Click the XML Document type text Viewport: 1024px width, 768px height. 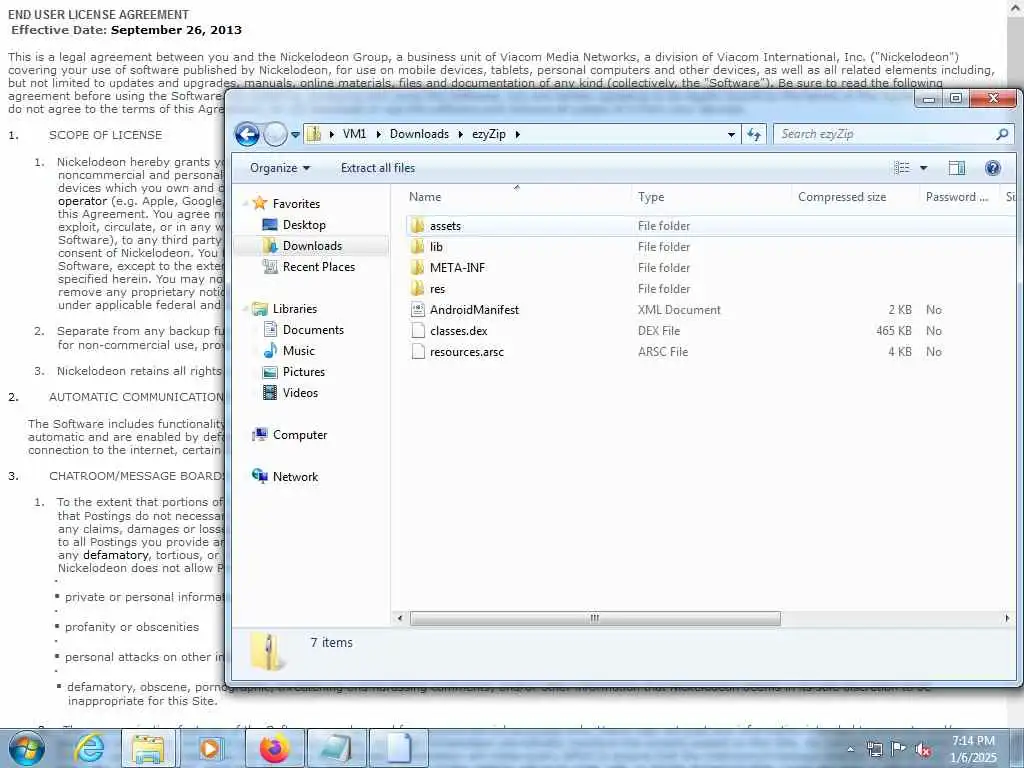pyautogui.click(x=679, y=310)
